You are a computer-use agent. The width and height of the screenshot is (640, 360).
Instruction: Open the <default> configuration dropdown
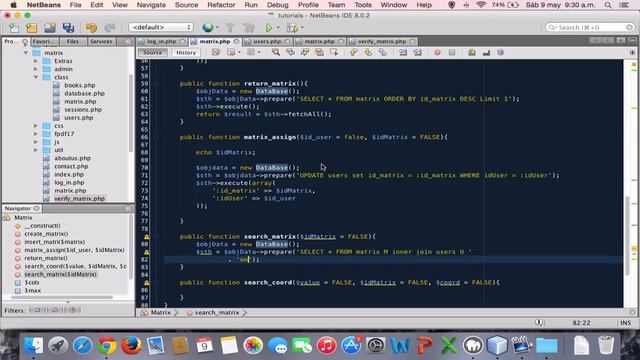[x=161, y=27]
